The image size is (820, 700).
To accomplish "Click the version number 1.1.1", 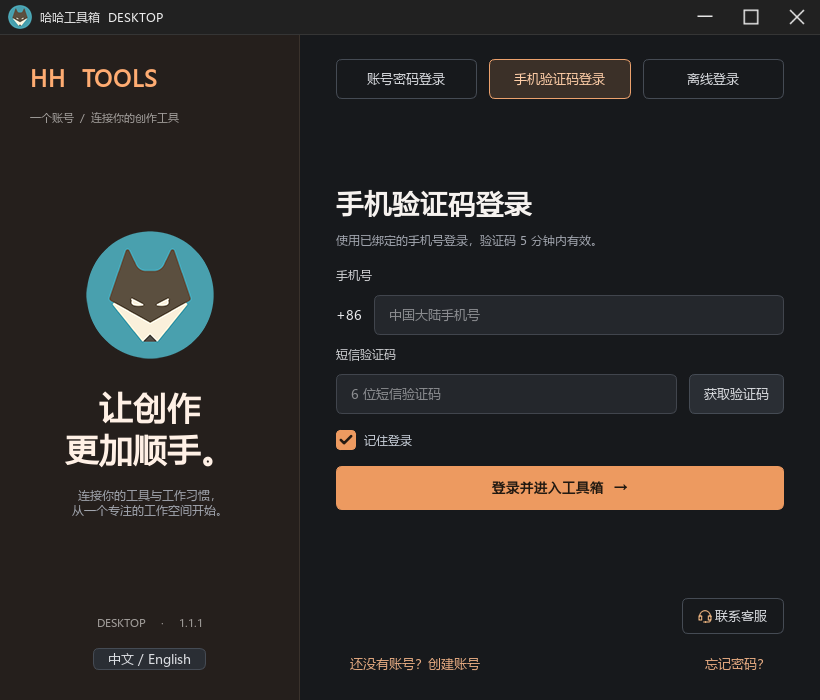I will tap(191, 623).
